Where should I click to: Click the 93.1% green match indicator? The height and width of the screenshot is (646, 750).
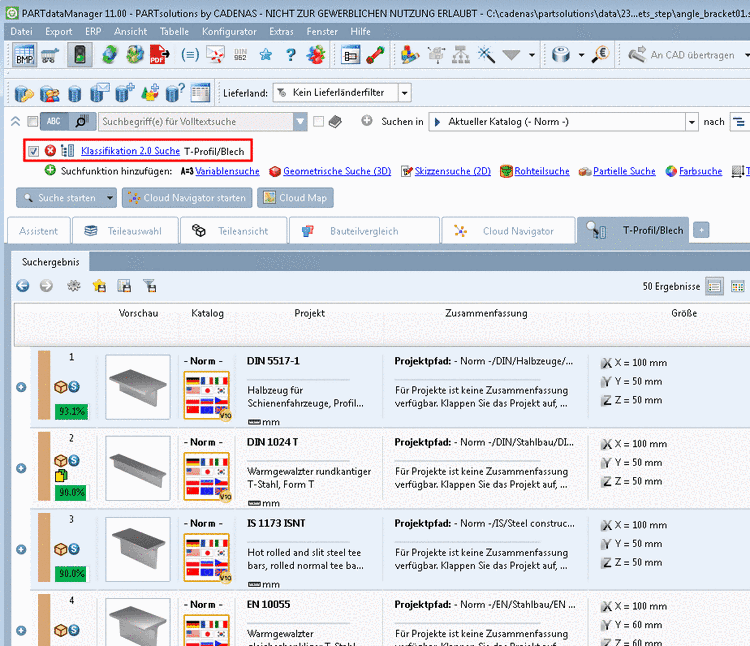pos(71,411)
